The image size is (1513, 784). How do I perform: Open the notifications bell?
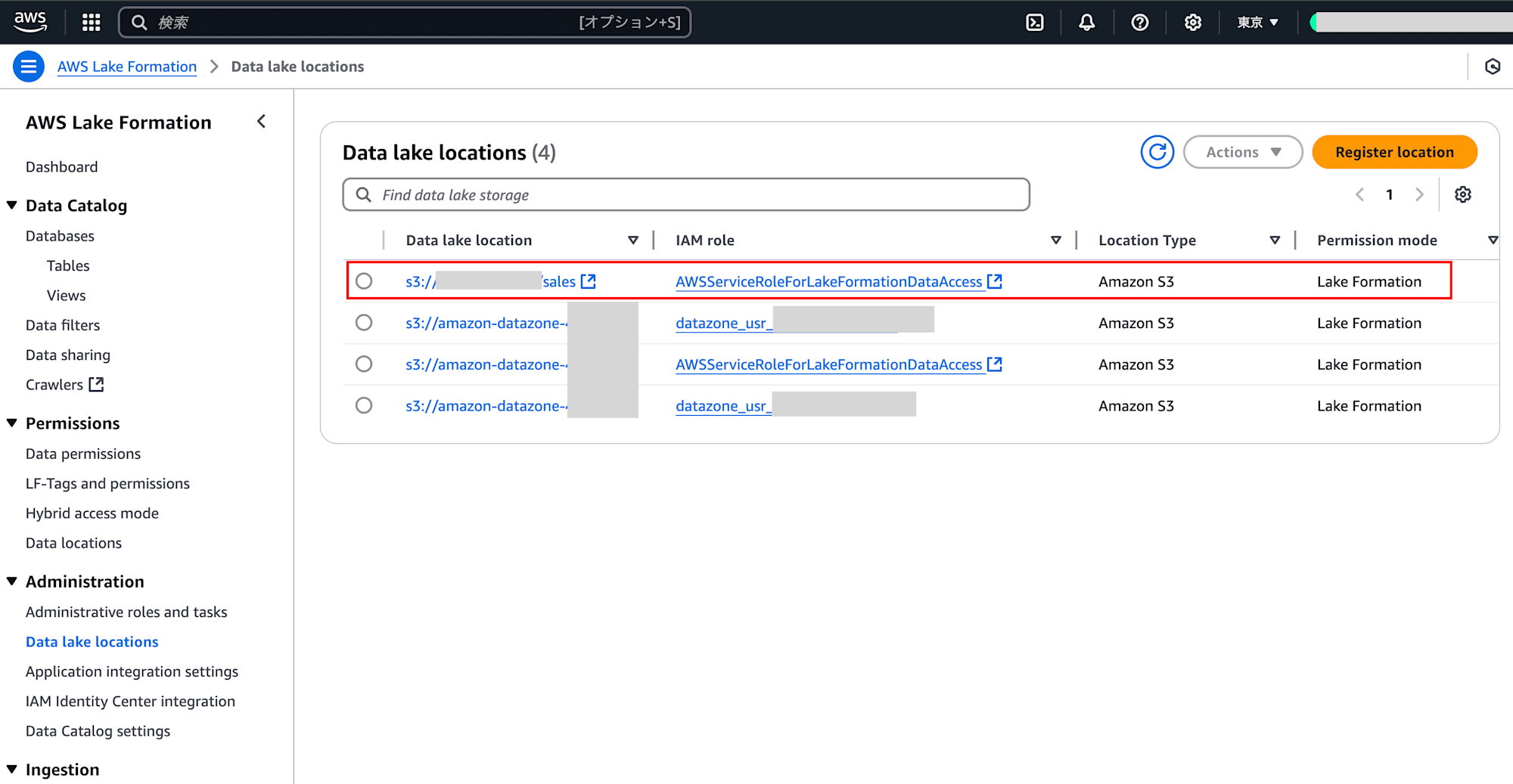coord(1086,23)
